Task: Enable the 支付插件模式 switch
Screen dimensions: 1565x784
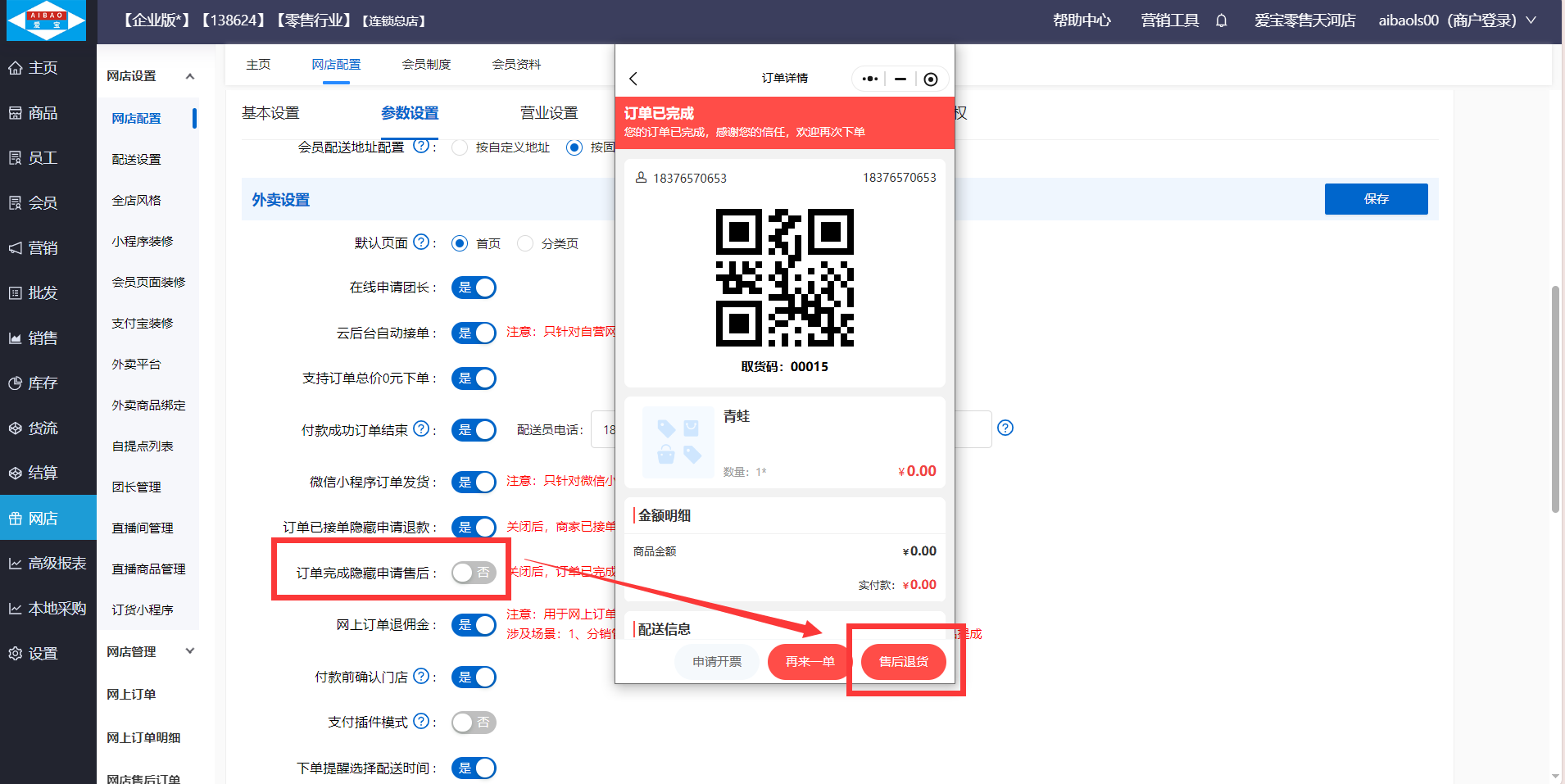Action: 474,723
